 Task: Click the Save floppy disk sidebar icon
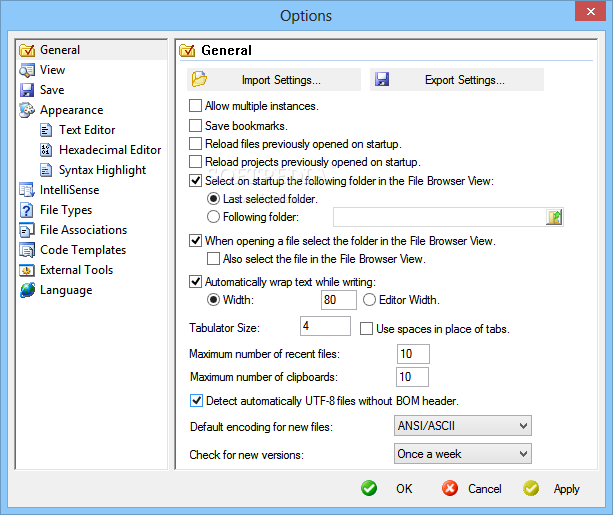[27, 90]
